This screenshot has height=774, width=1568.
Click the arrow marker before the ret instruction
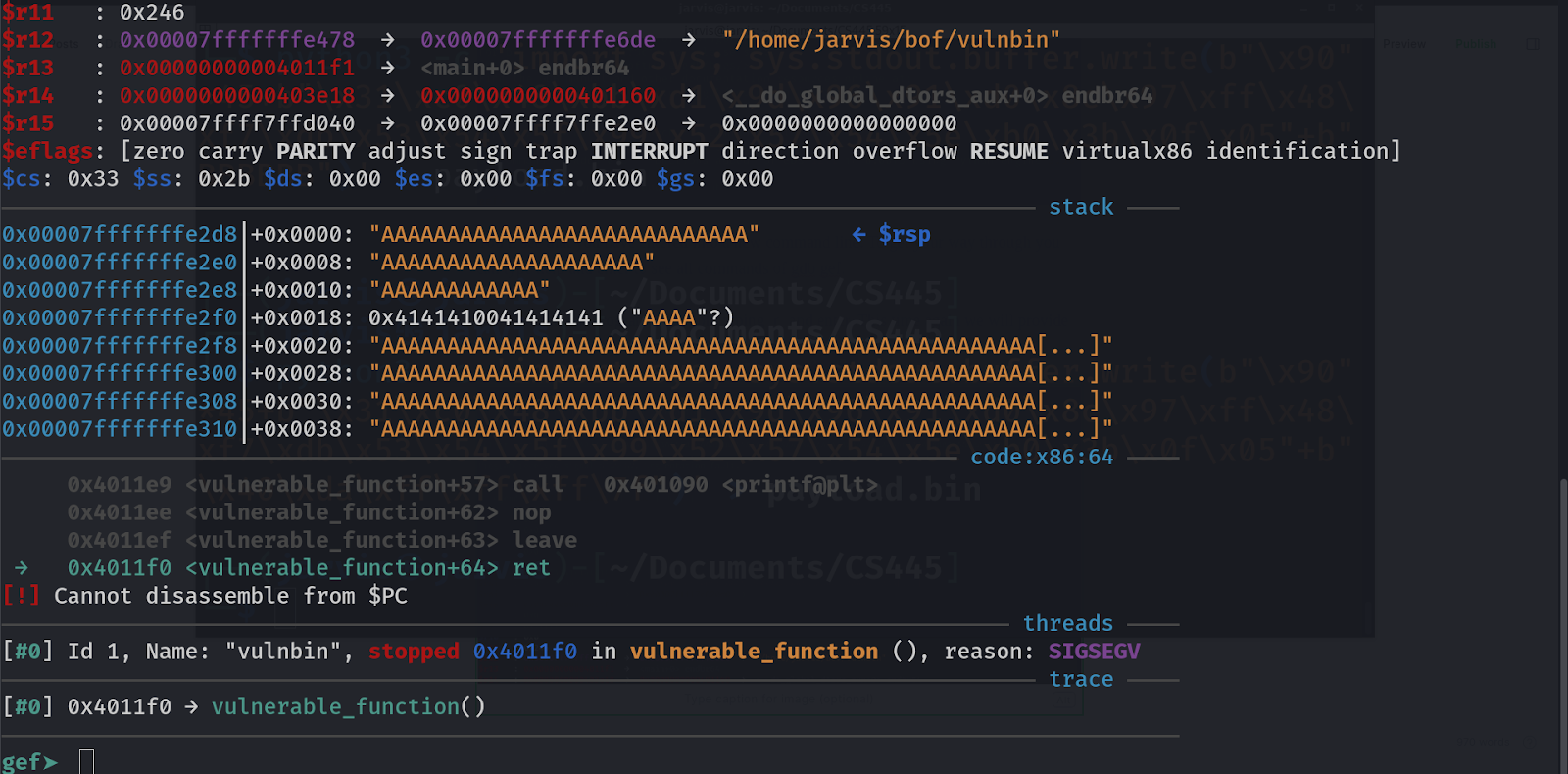[21, 568]
